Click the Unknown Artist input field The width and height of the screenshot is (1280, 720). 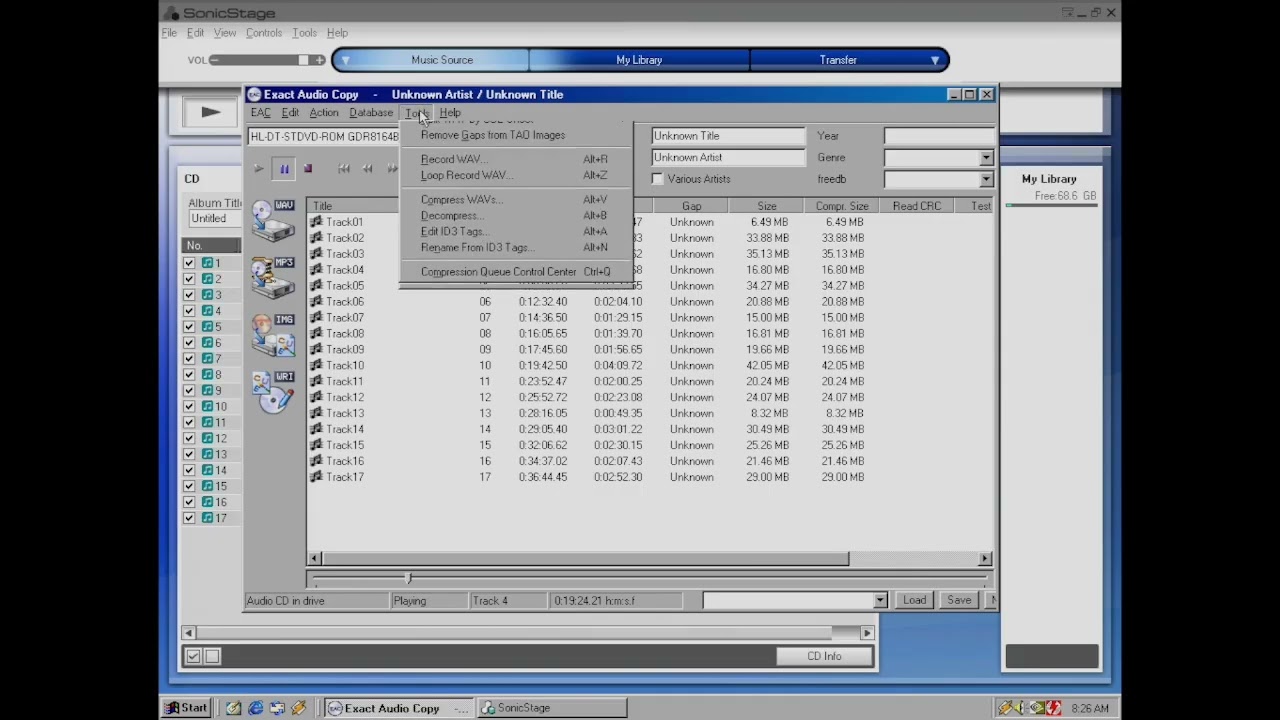[728, 158]
